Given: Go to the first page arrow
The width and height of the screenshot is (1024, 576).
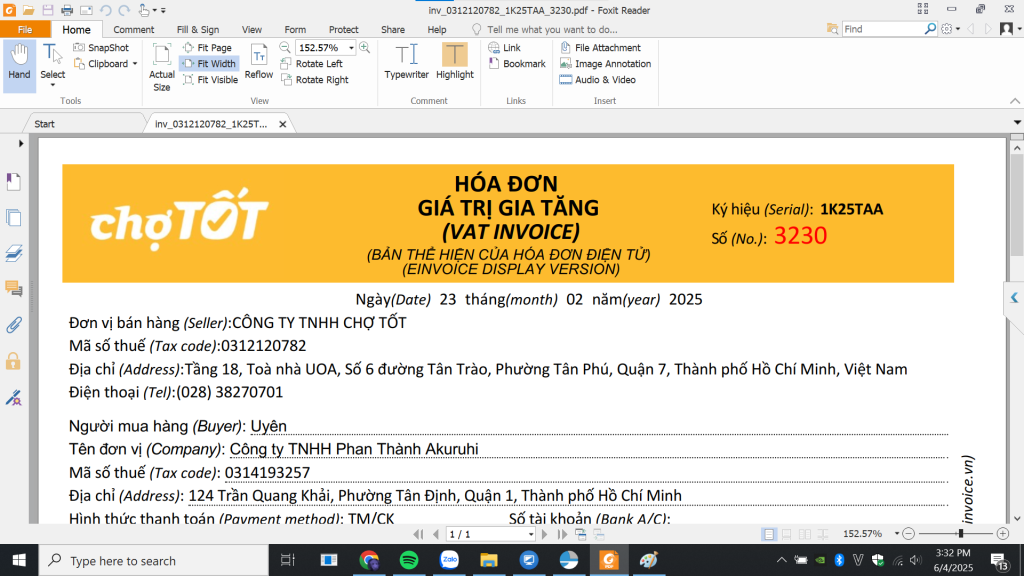Looking at the screenshot, I should [x=418, y=534].
